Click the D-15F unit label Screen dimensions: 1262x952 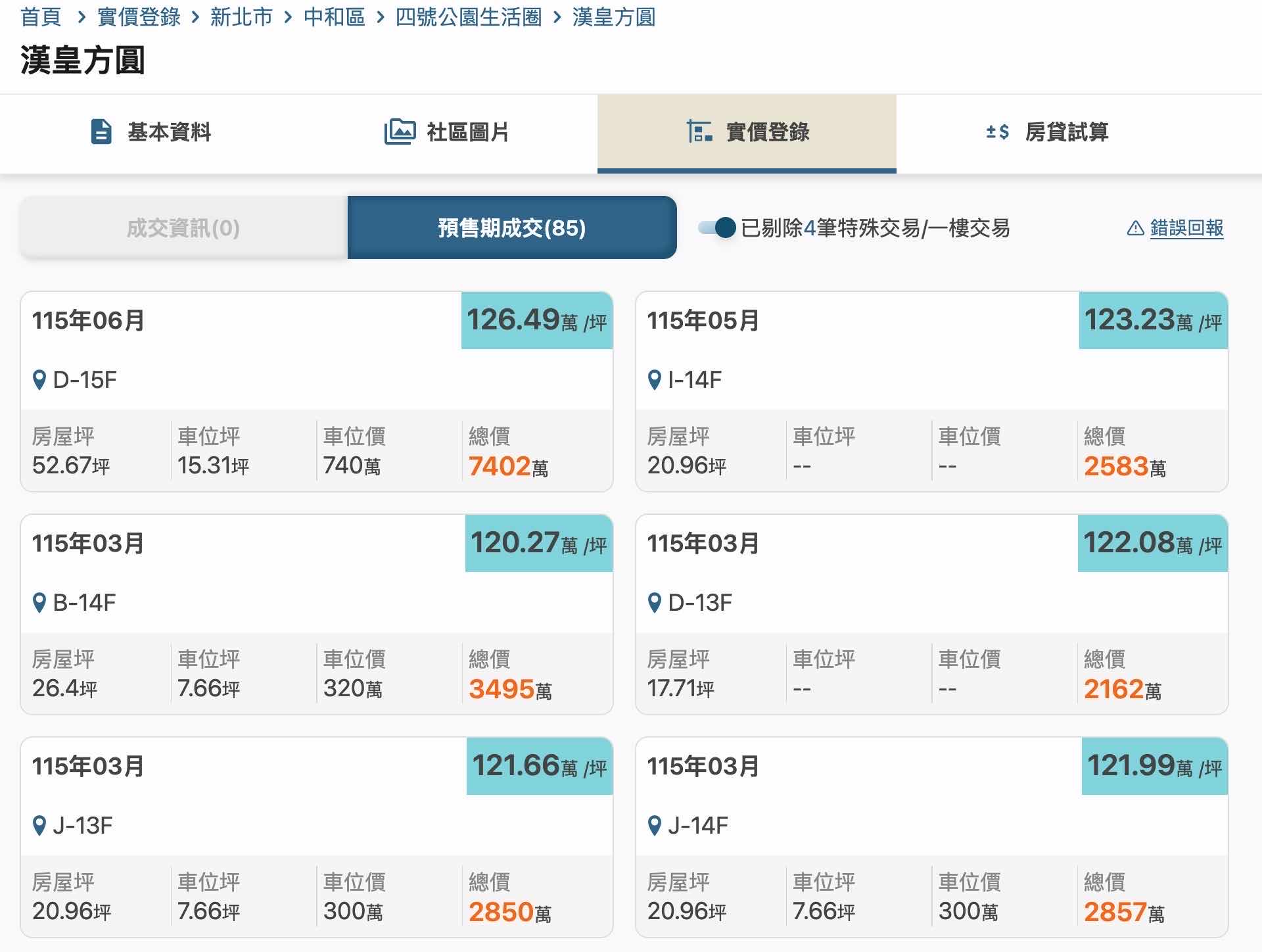tap(85, 380)
